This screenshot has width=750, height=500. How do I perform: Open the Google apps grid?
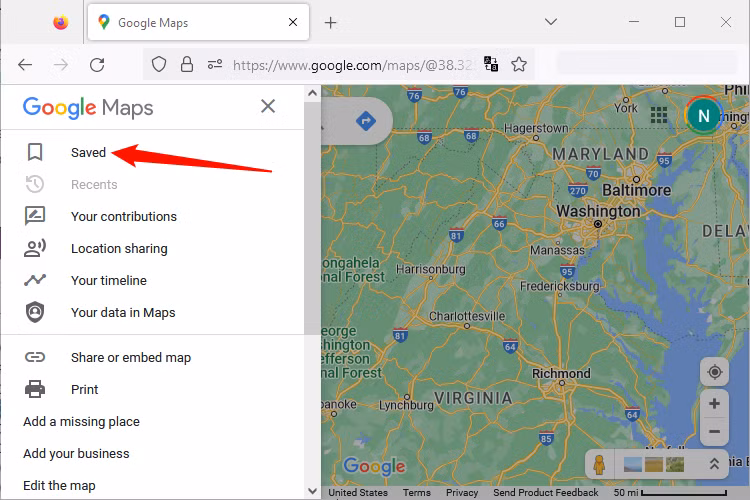pyautogui.click(x=659, y=116)
